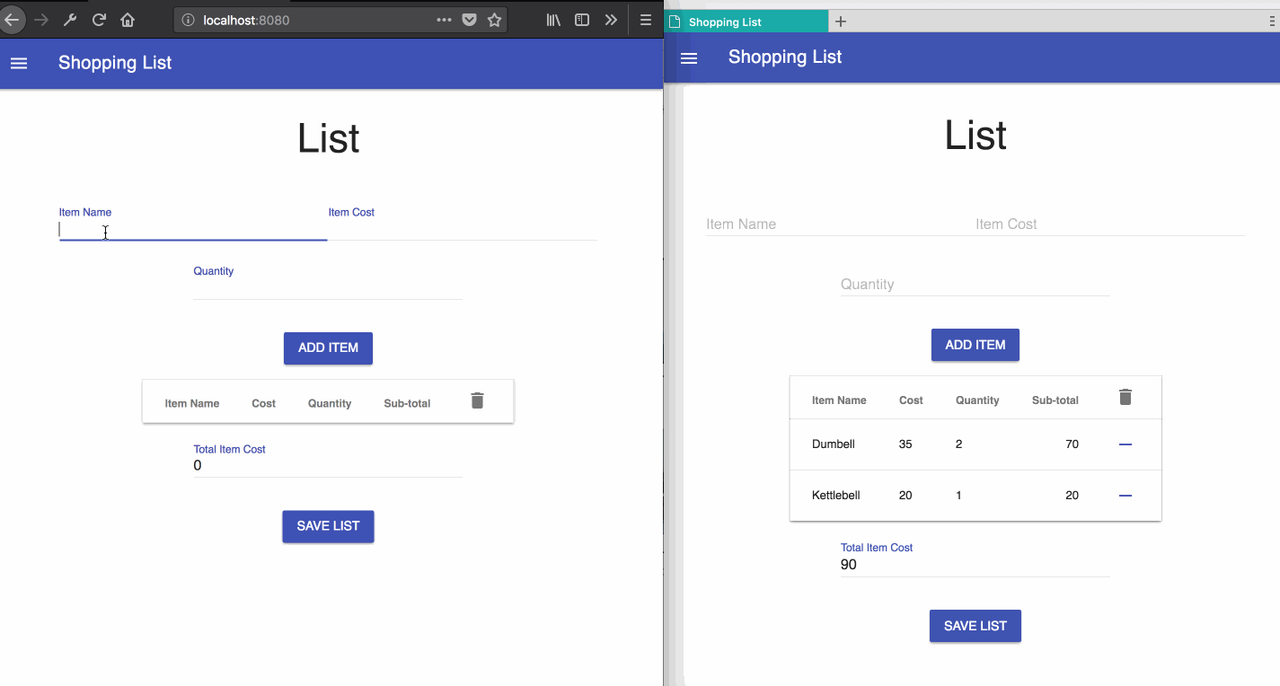Viewport: 1280px width, 686px height.
Task: Click Shopping List title in left app bar
Action: pos(115,63)
